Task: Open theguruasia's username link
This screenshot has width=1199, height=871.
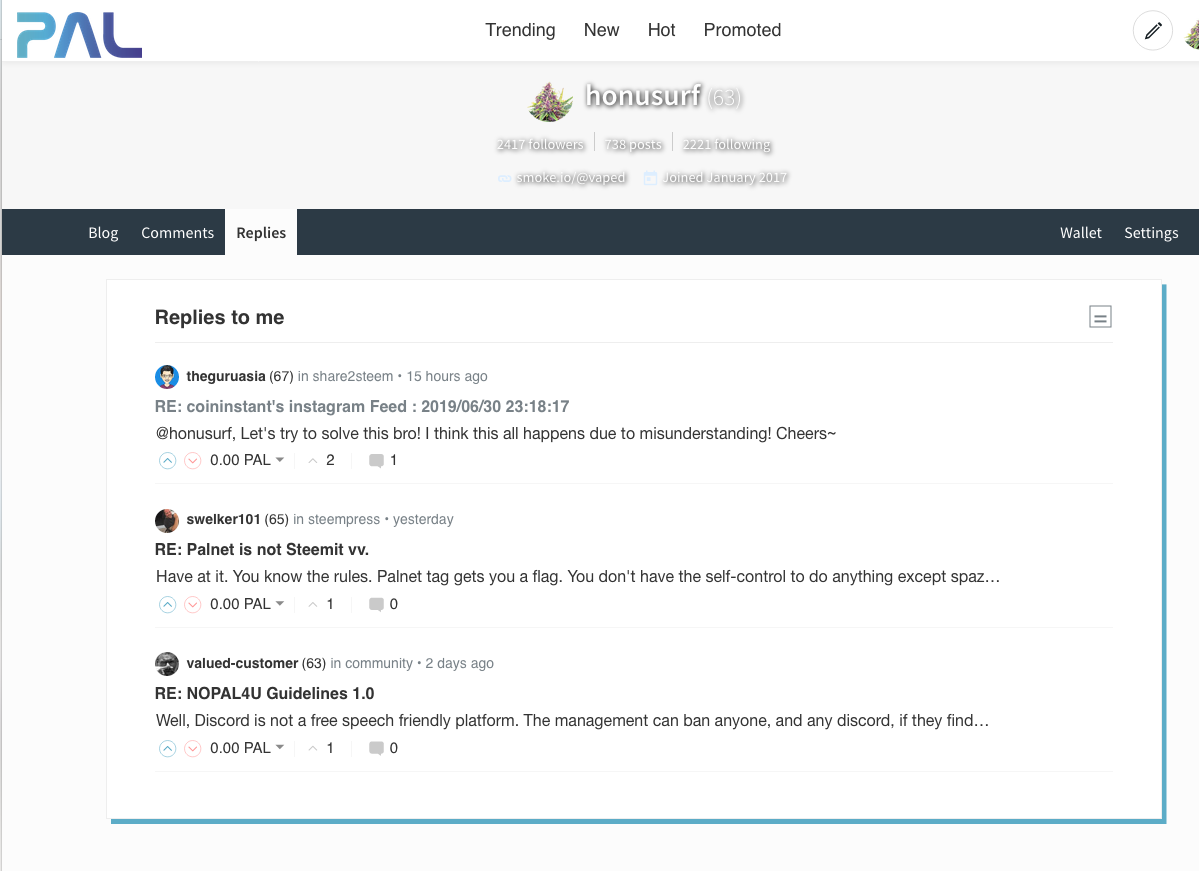Action: tap(226, 376)
